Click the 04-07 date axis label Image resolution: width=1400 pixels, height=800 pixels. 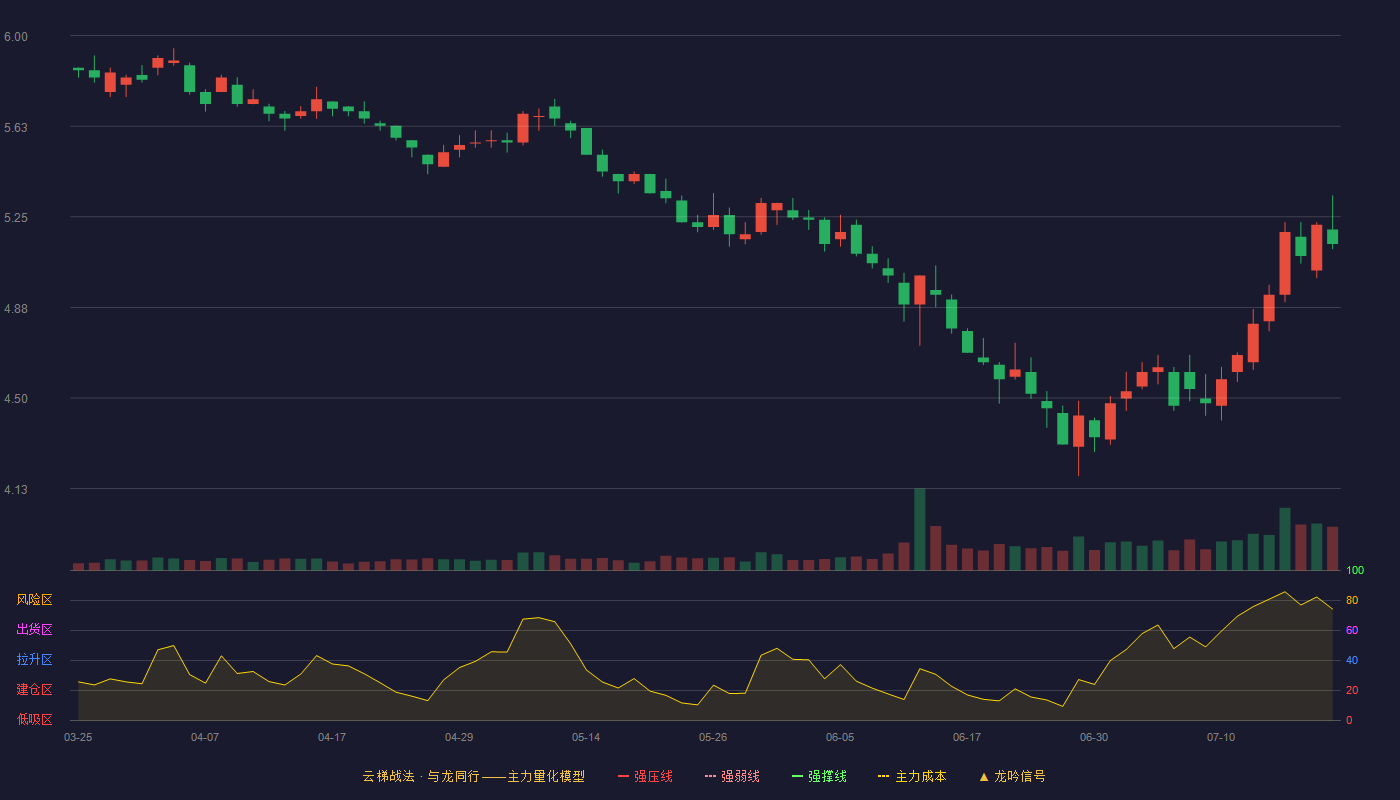click(x=205, y=737)
